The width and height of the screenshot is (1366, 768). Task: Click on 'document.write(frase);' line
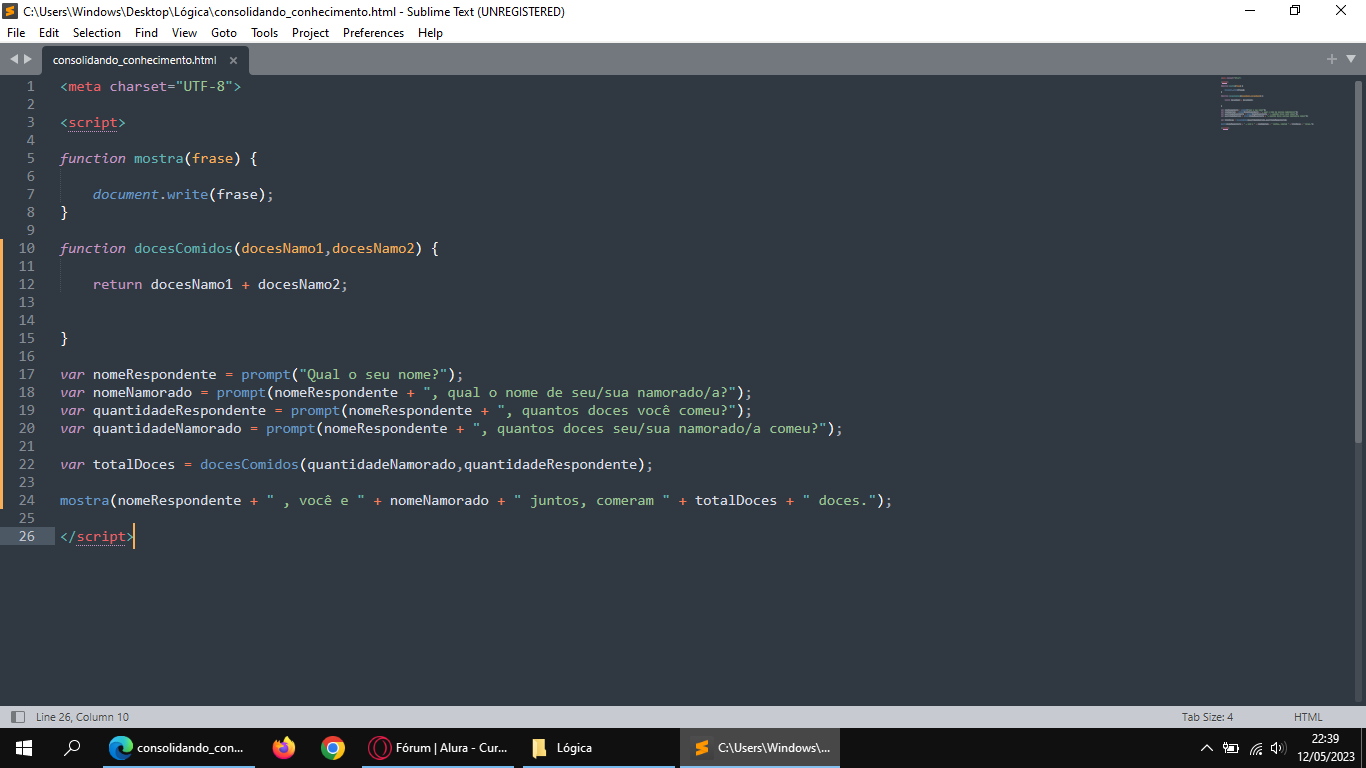pos(183,194)
